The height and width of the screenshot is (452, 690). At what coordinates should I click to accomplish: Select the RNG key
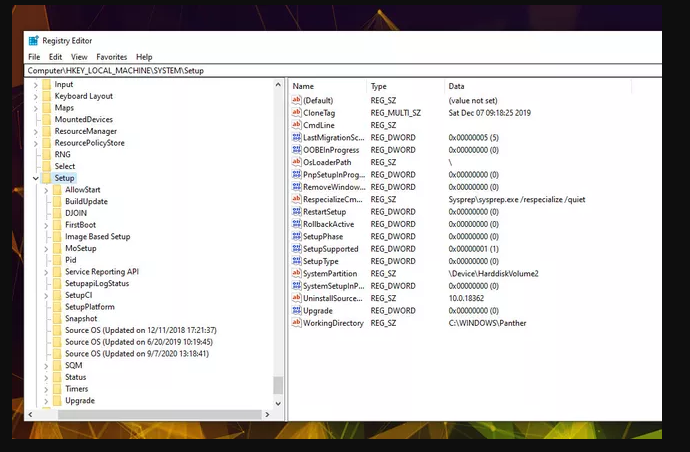click(x=62, y=154)
